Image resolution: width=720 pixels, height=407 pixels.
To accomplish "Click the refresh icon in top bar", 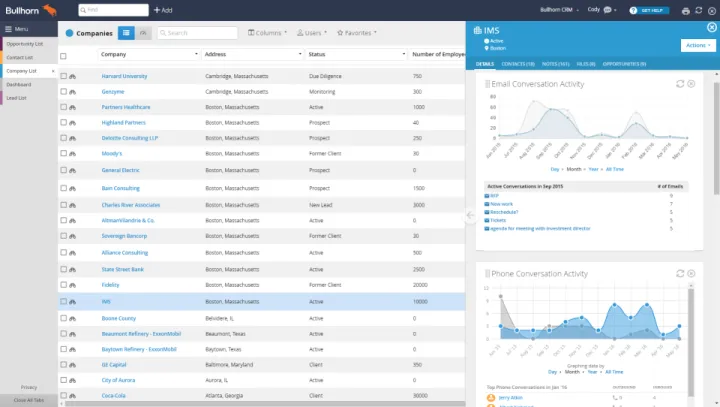I will point(698,10).
